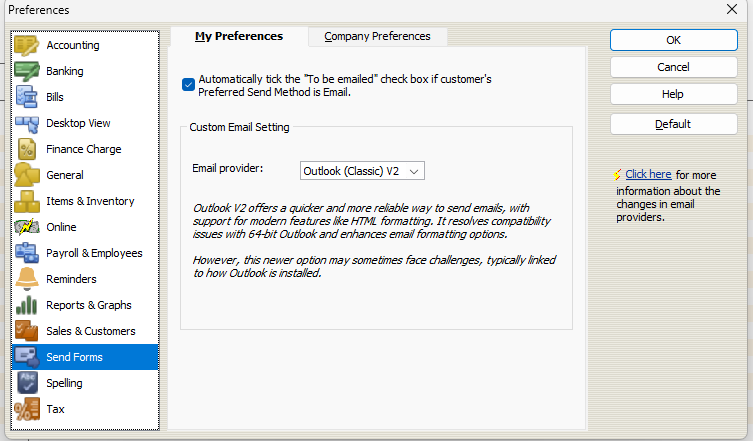Viewport: 753px width, 441px height.
Task: Untick the "To be emailed" auto-tick checkbox
Action: [x=189, y=85]
